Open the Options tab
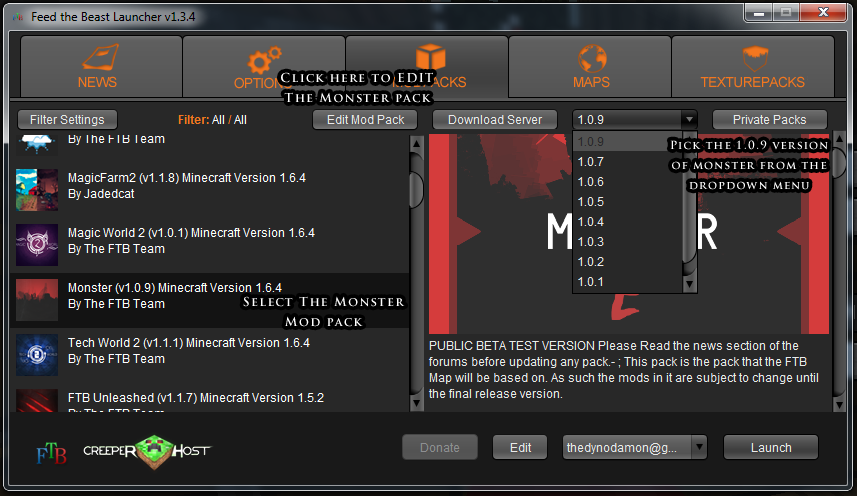 click(x=264, y=67)
